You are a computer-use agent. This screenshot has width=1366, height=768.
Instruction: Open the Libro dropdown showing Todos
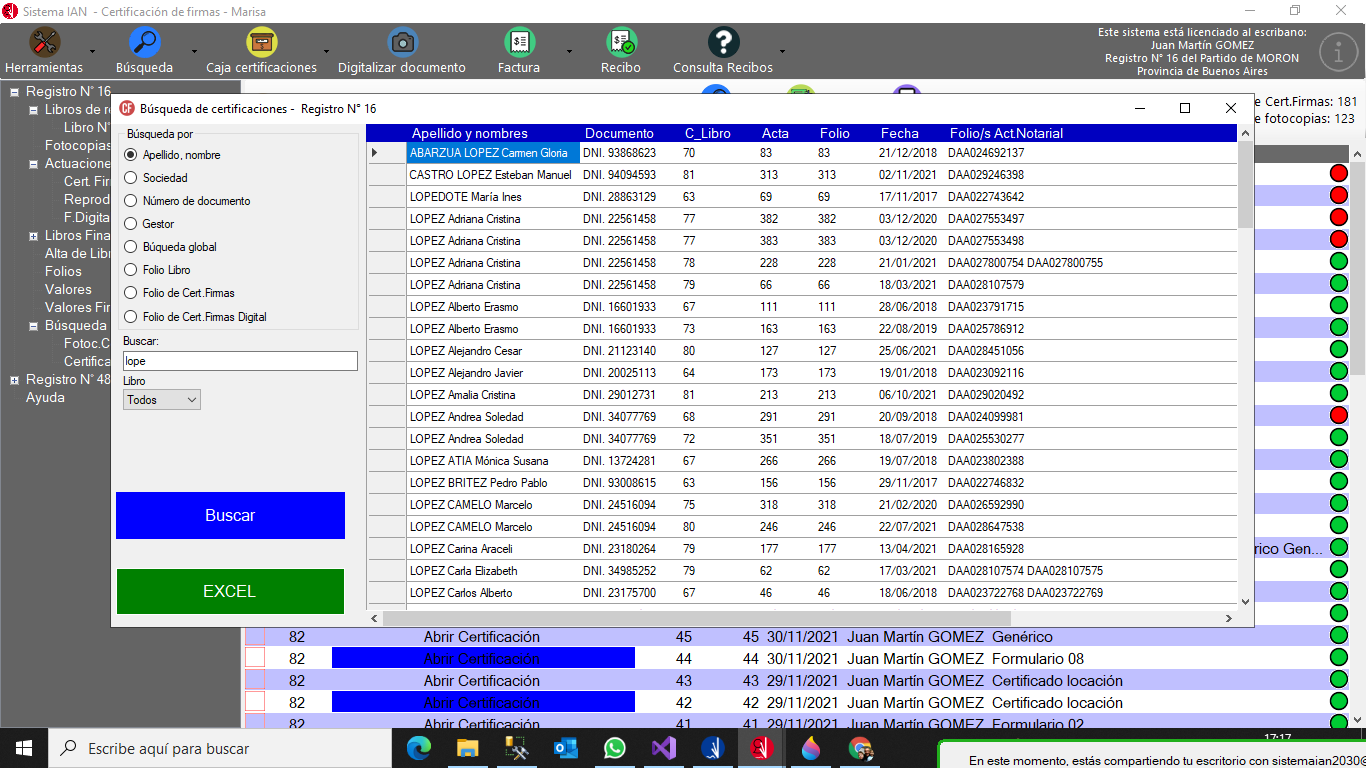[162, 400]
